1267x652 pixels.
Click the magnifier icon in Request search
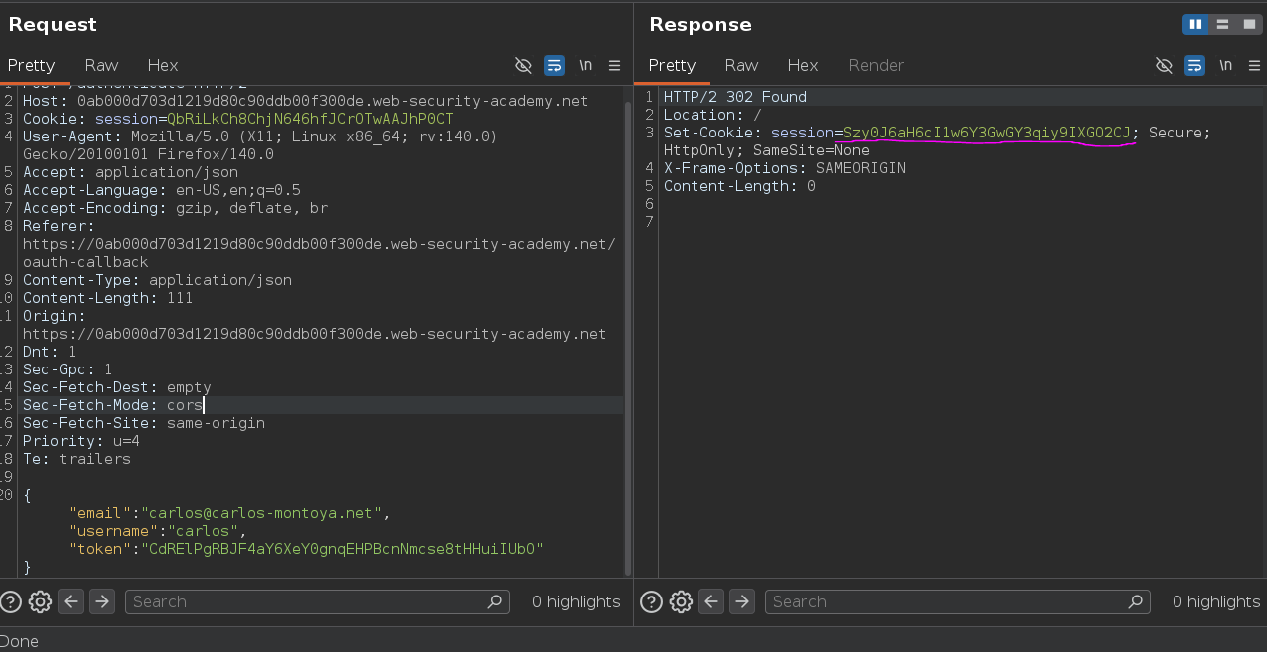click(494, 602)
